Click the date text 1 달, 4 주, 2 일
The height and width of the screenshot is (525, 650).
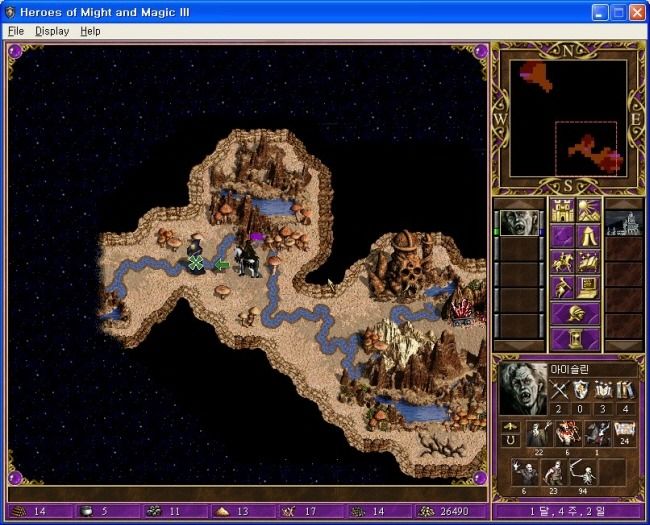point(568,511)
